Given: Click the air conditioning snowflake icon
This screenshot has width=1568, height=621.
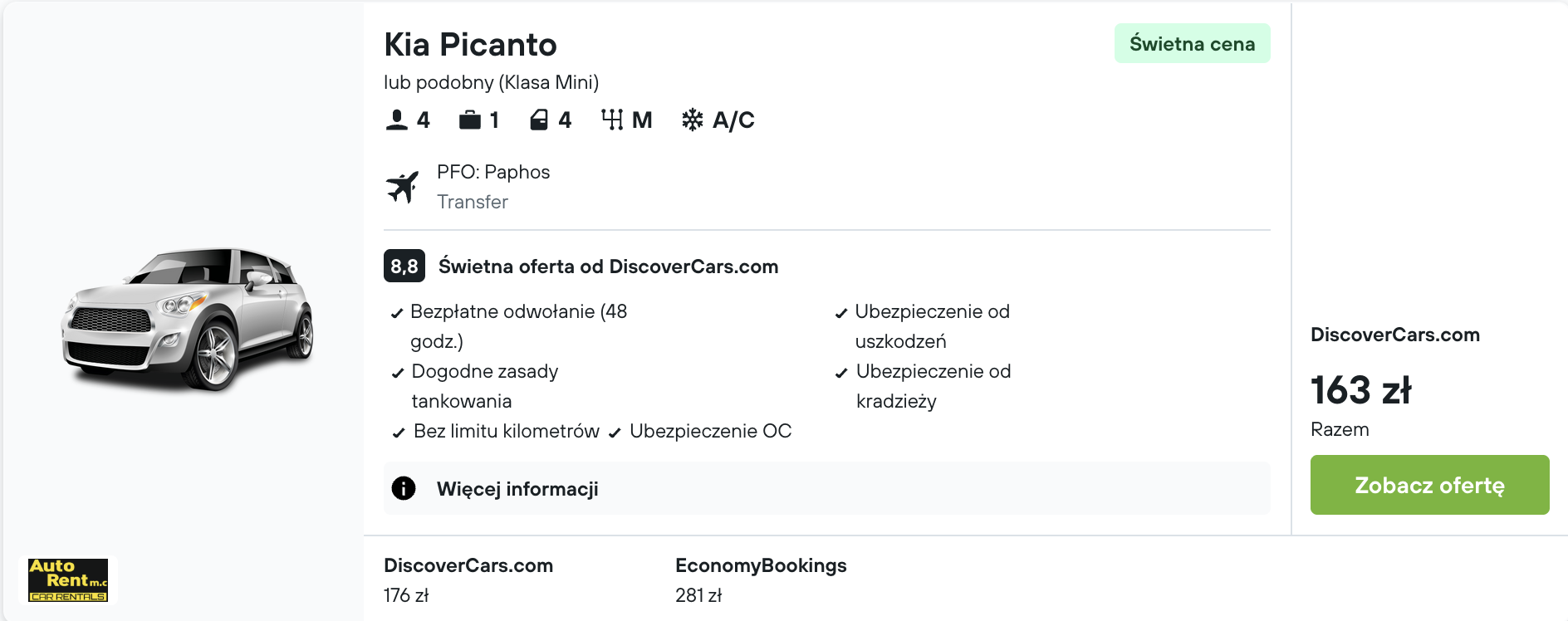Looking at the screenshot, I should 692,120.
